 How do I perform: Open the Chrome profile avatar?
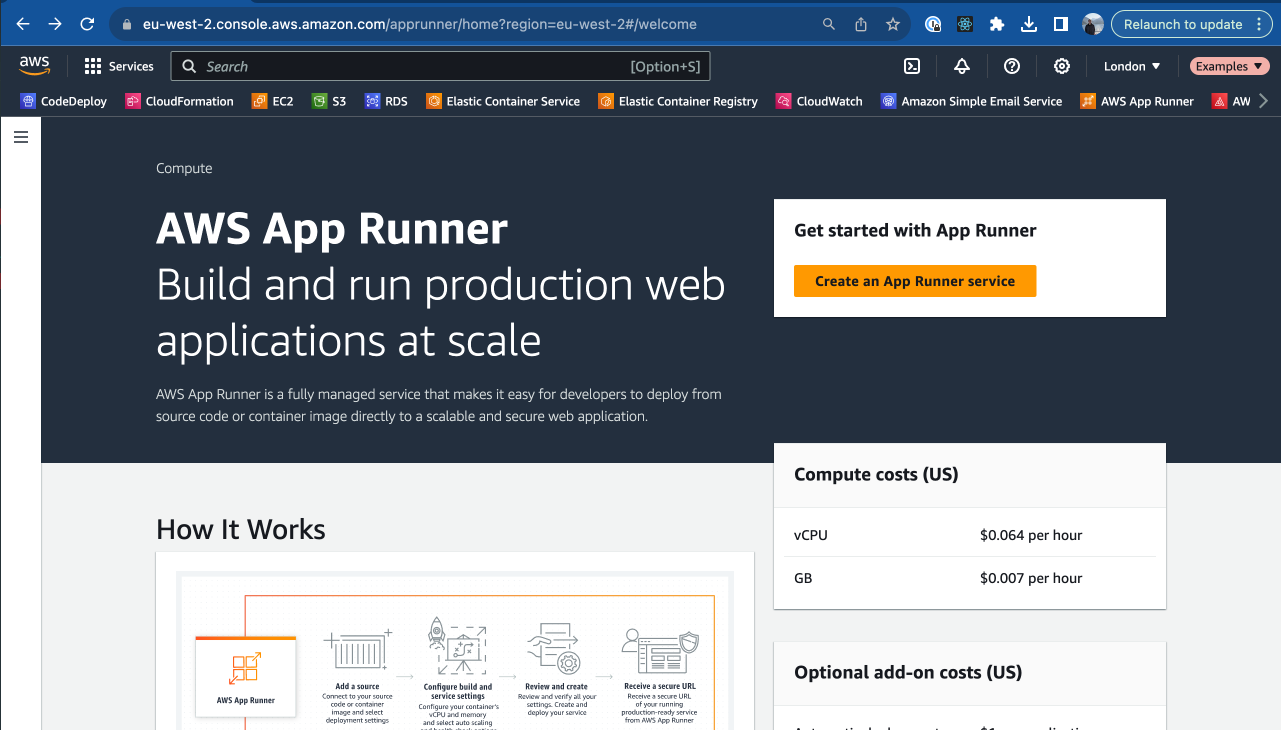(x=1093, y=24)
